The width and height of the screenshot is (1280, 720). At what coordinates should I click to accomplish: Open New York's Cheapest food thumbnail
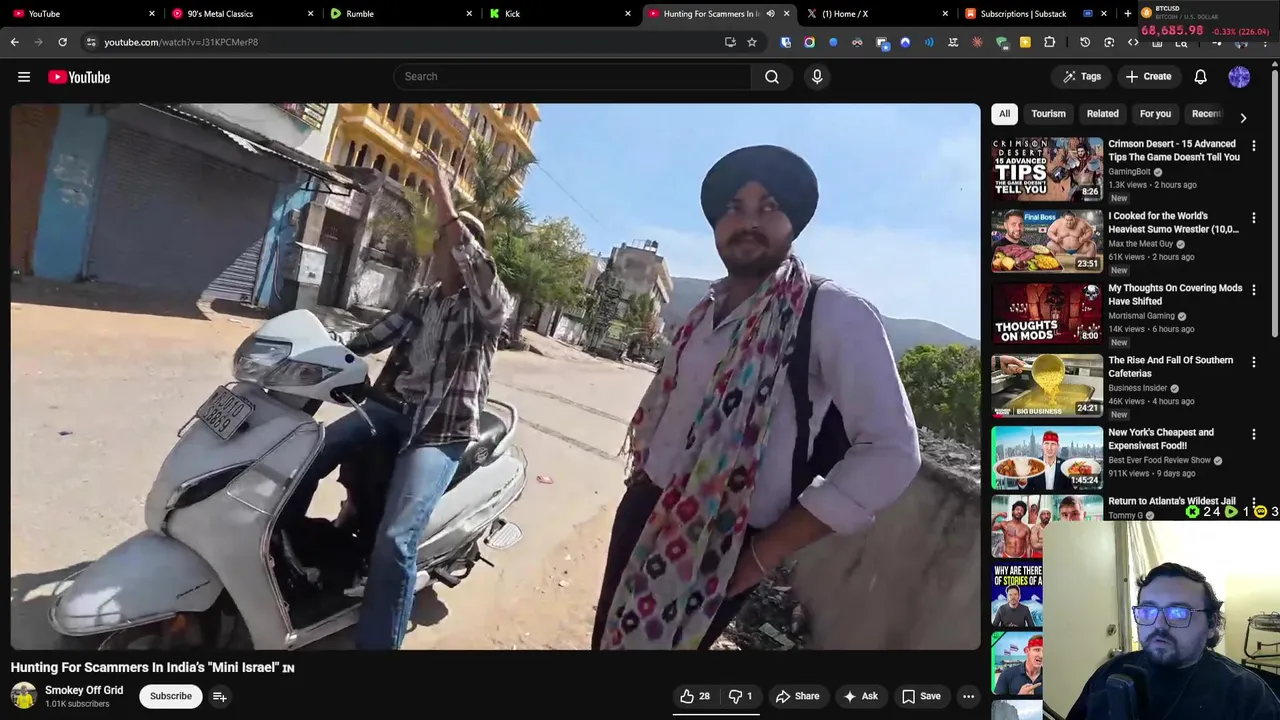(1047, 457)
